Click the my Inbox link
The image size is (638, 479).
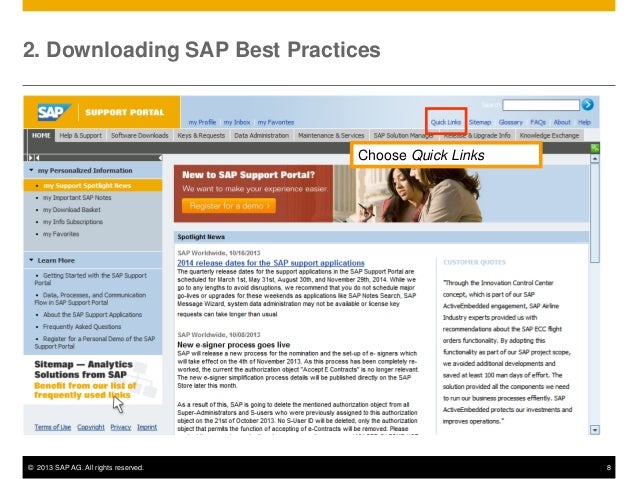pos(237,122)
